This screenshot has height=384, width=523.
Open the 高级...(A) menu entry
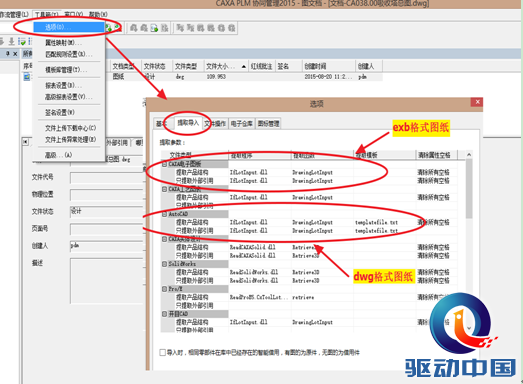click(59, 155)
